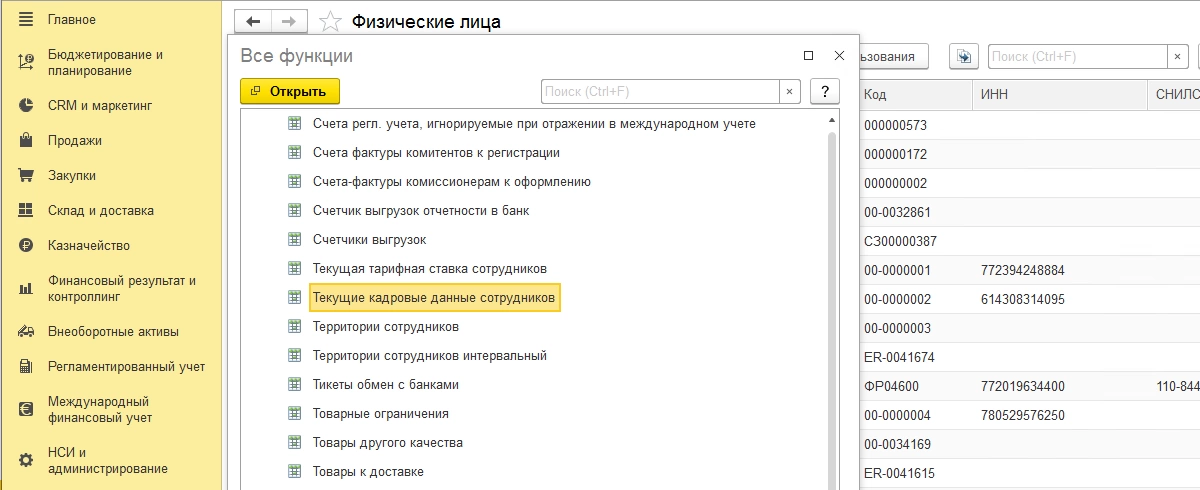Go to Продажи section

tap(74, 141)
